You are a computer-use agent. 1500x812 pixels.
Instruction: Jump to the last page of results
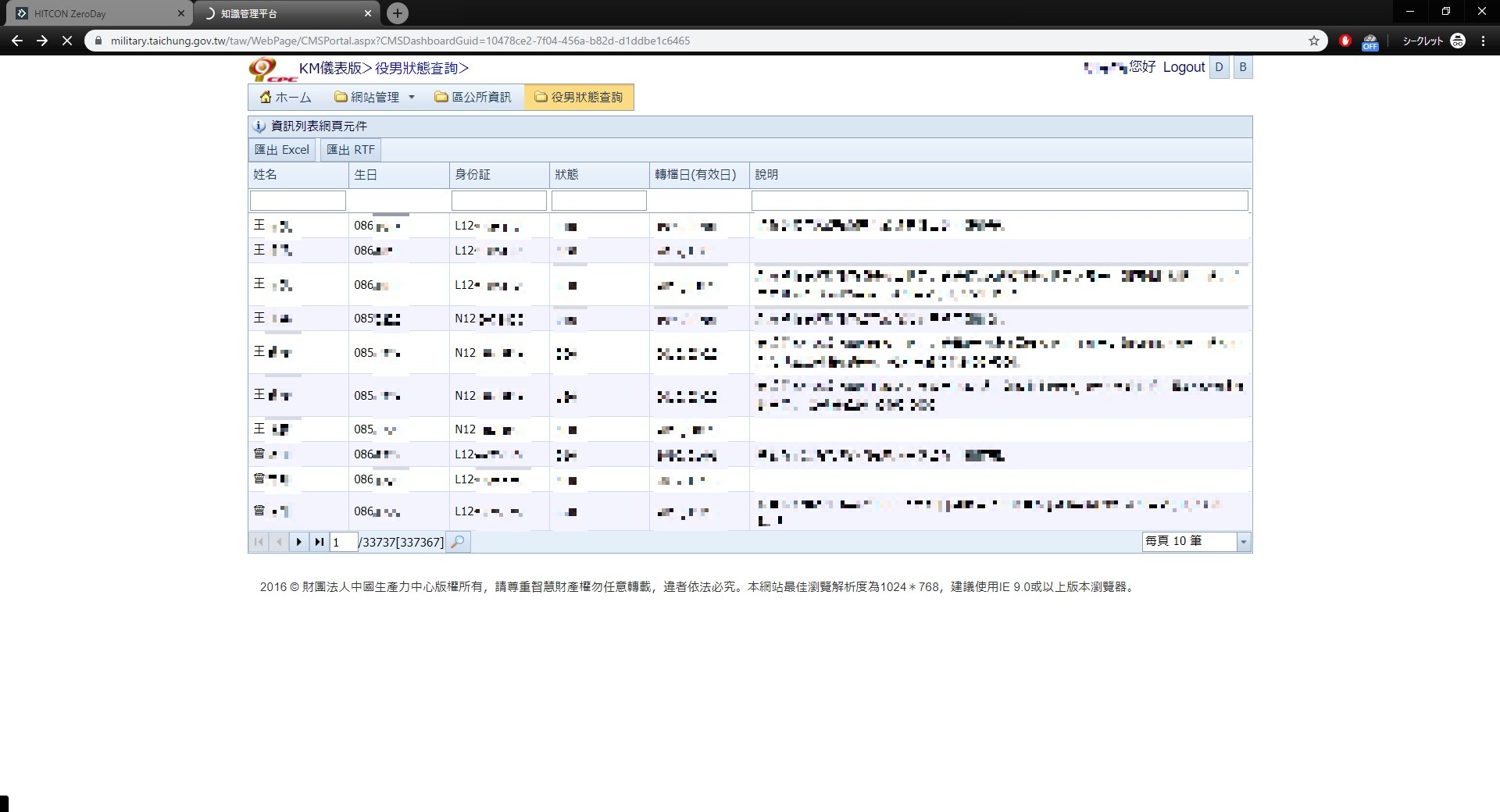coord(319,542)
